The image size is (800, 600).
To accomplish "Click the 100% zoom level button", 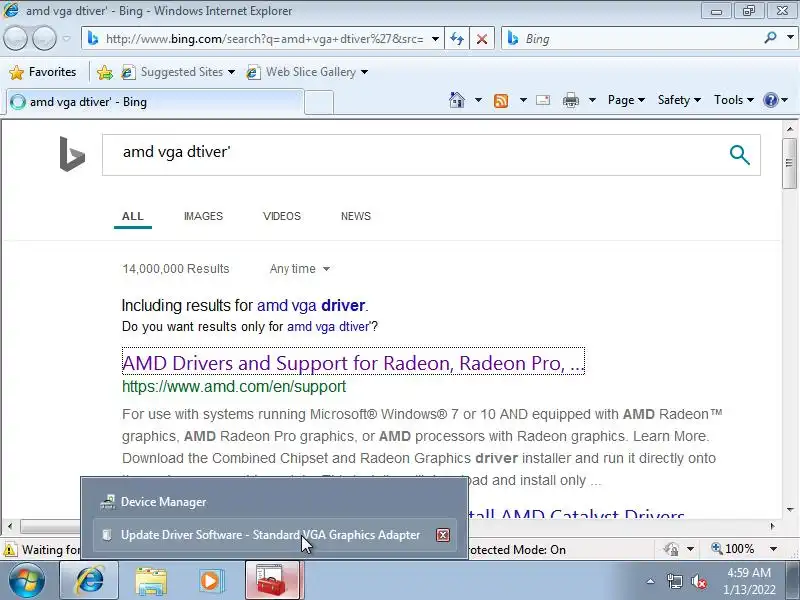I will 733,549.
